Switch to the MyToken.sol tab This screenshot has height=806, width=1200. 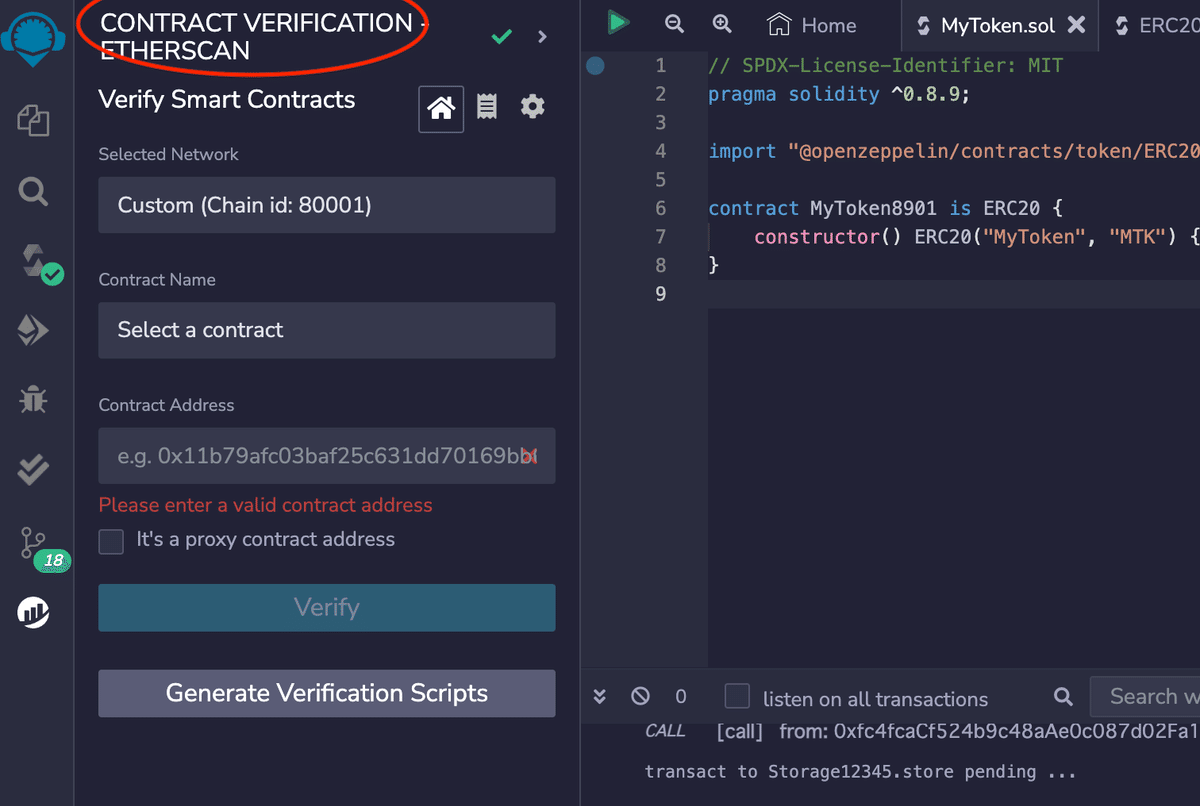(996, 25)
